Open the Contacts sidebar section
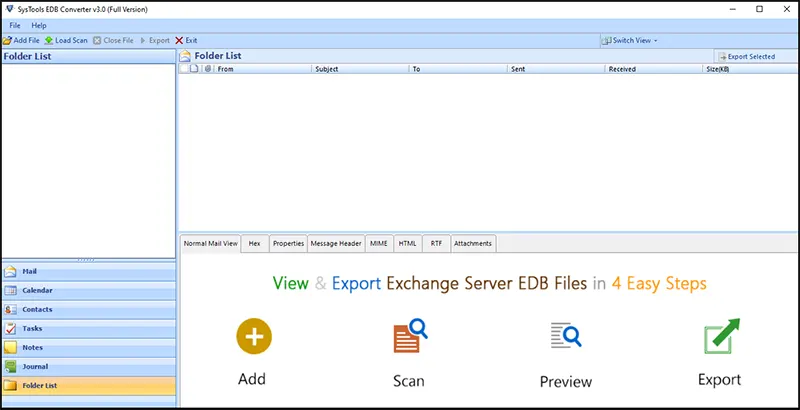 [x=89, y=310]
